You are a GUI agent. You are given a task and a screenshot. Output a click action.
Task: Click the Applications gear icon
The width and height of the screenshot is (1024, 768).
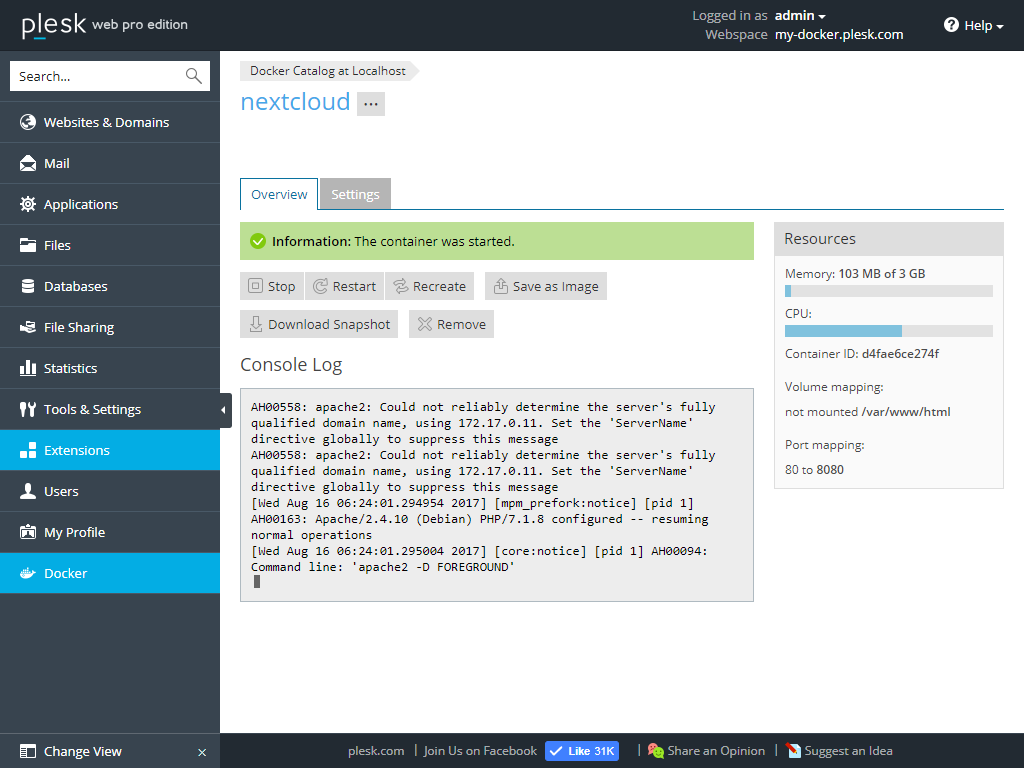[x=27, y=204]
